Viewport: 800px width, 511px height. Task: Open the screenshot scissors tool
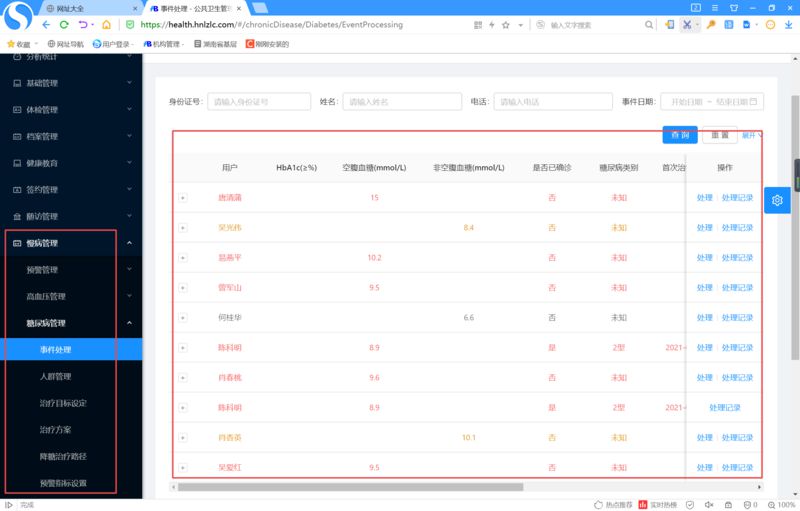687,24
